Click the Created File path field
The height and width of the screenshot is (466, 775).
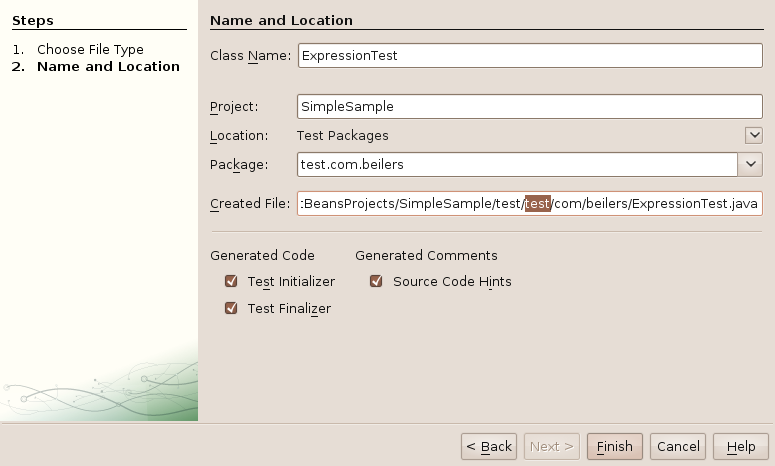pyautogui.click(x=530, y=203)
